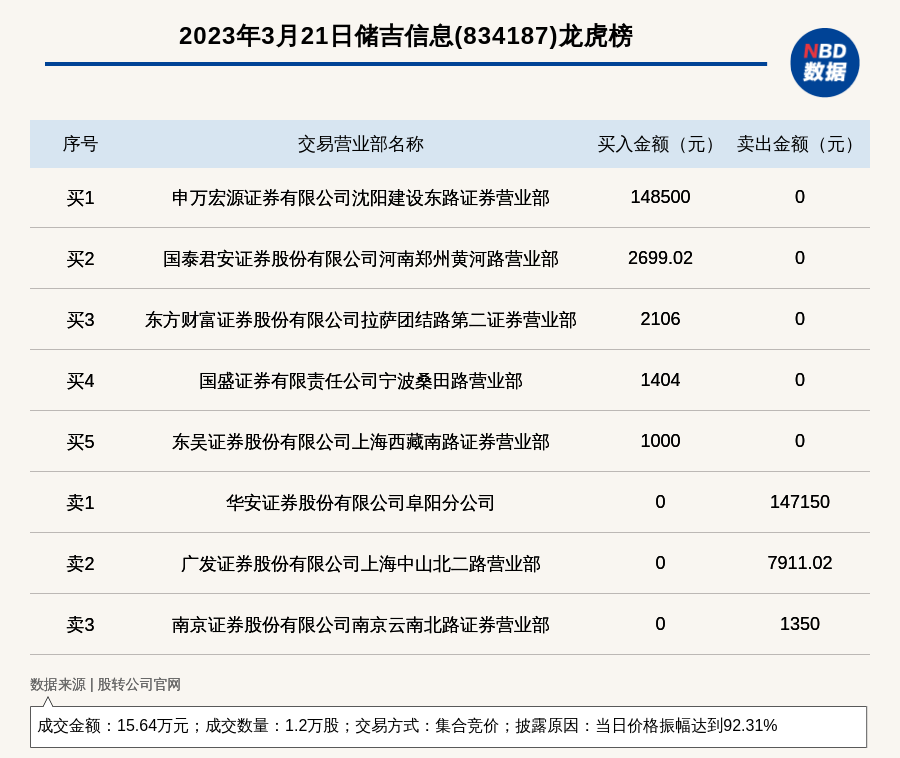This screenshot has width=900, height=758.
Task: Select the 买5 row label
Action: 80,442
